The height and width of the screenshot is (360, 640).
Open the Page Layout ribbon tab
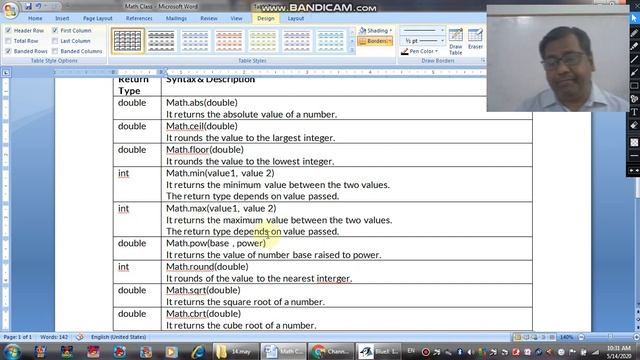[98, 18]
